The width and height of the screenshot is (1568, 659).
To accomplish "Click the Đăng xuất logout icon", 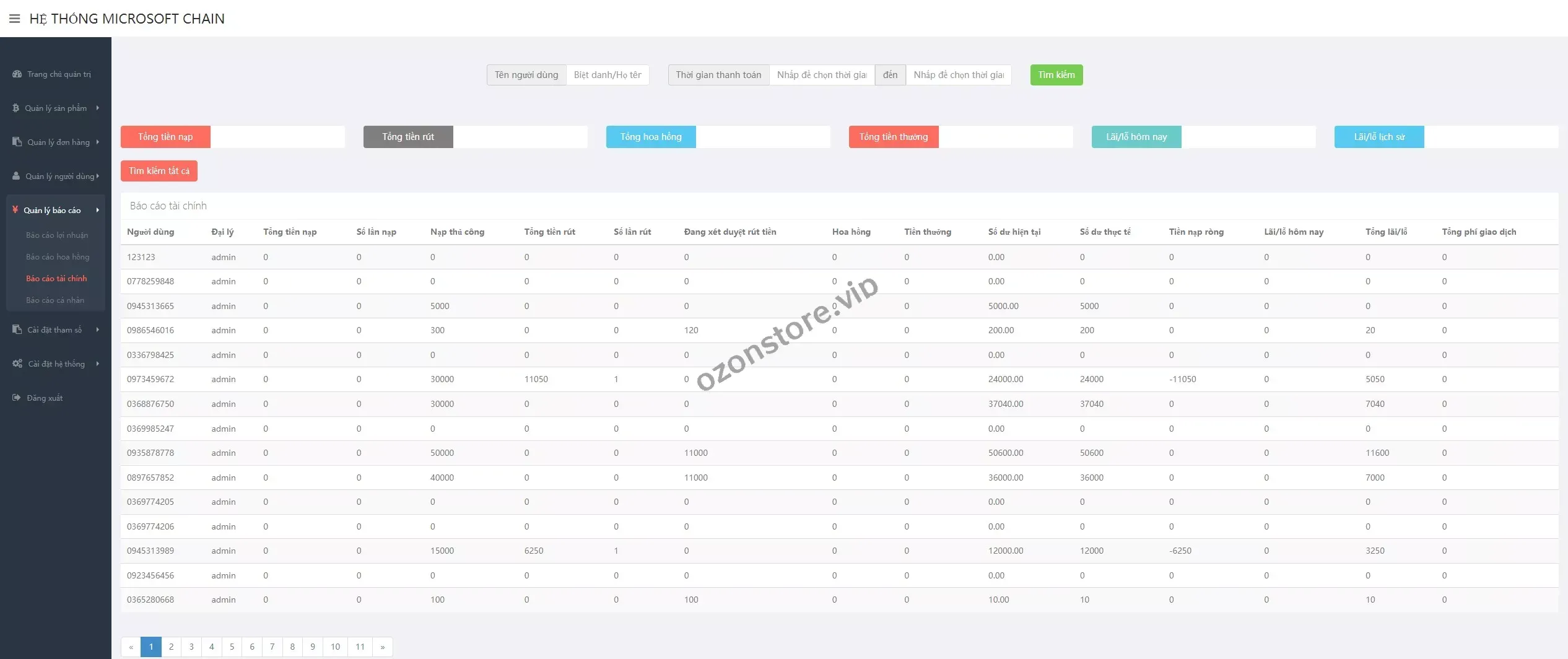I will click(x=17, y=398).
